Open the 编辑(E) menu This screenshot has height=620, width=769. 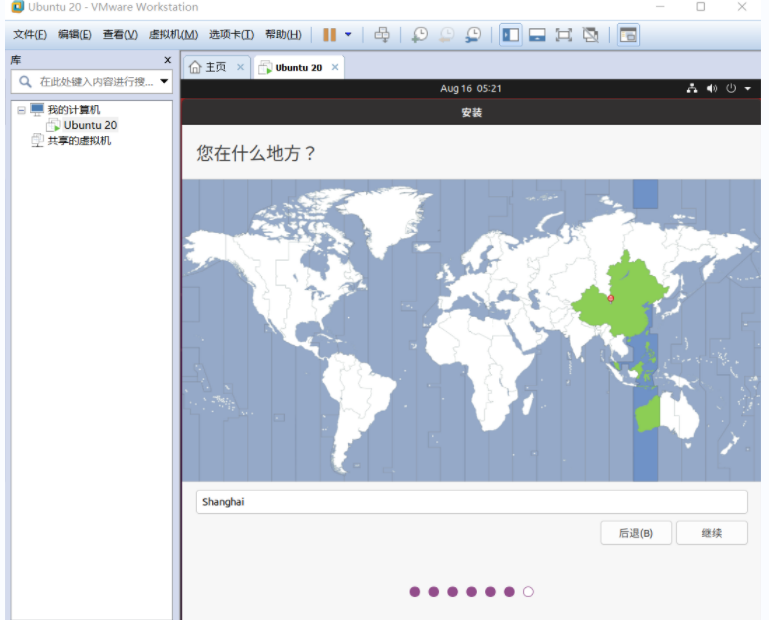75,34
